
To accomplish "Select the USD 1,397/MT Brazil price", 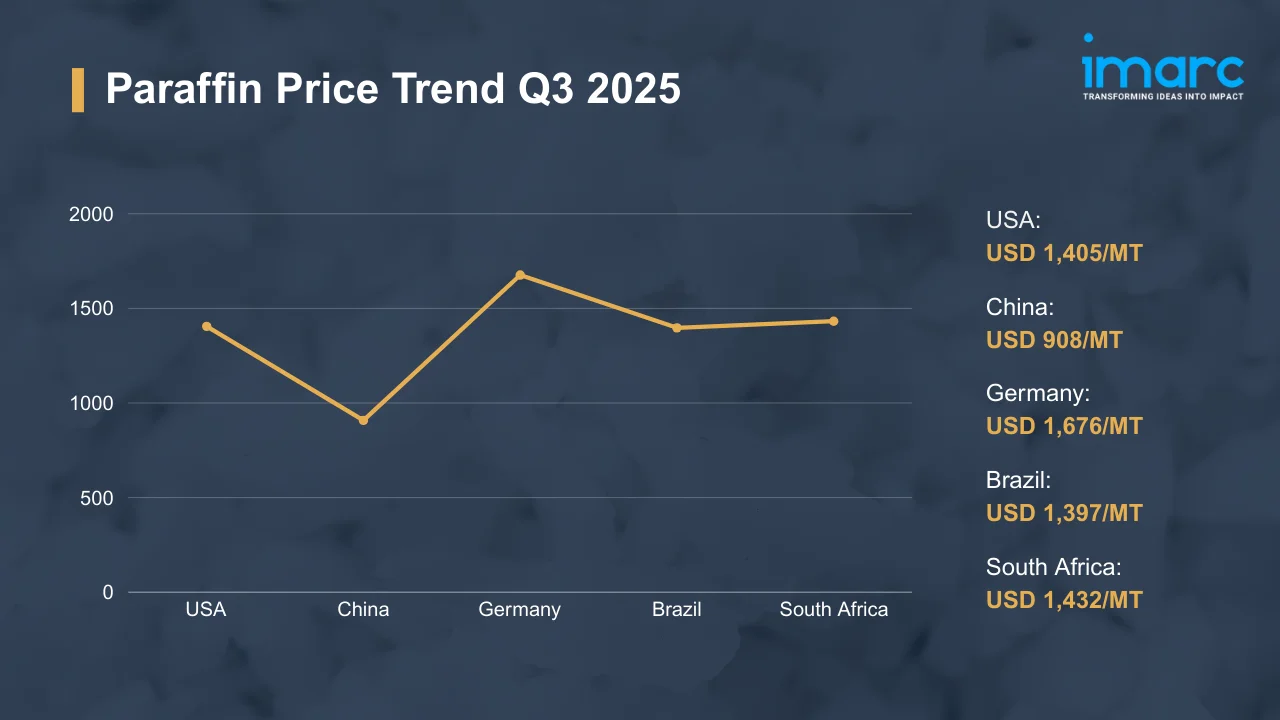I will (x=1064, y=513).
